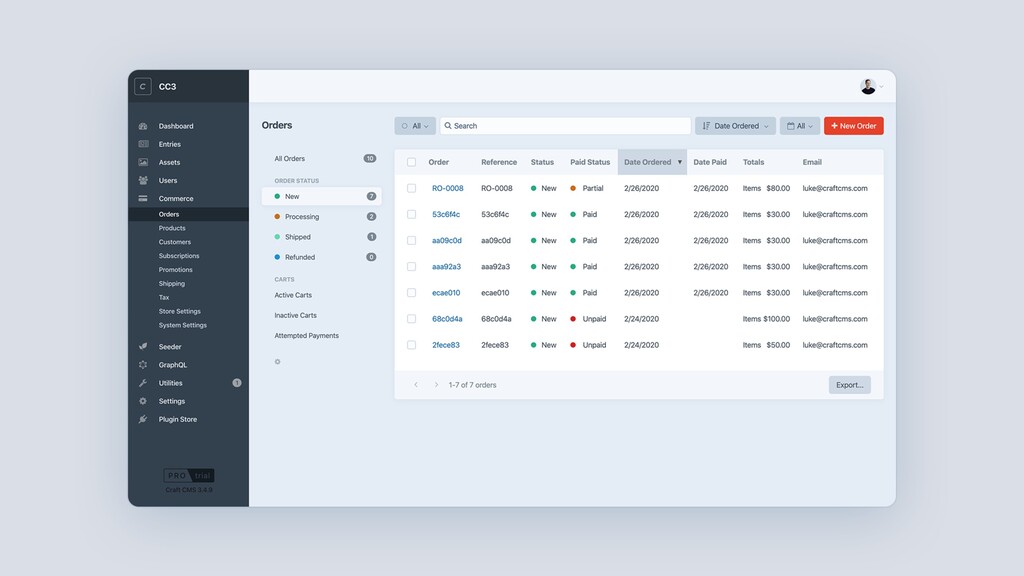Click the Entries newspaper icon
Viewport: 1024px width, 576px height.
pyautogui.click(x=143, y=144)
